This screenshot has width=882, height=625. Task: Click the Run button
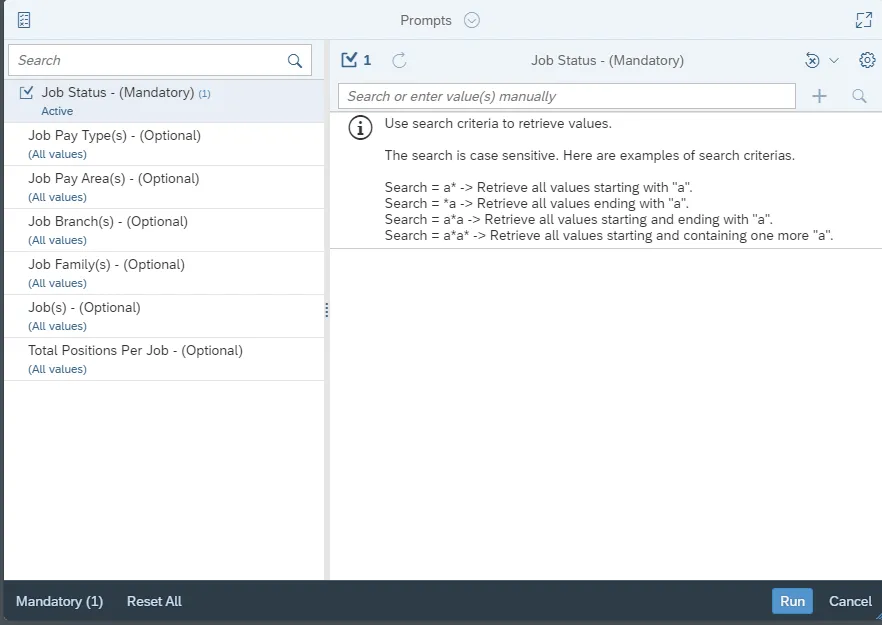point(792,601)
